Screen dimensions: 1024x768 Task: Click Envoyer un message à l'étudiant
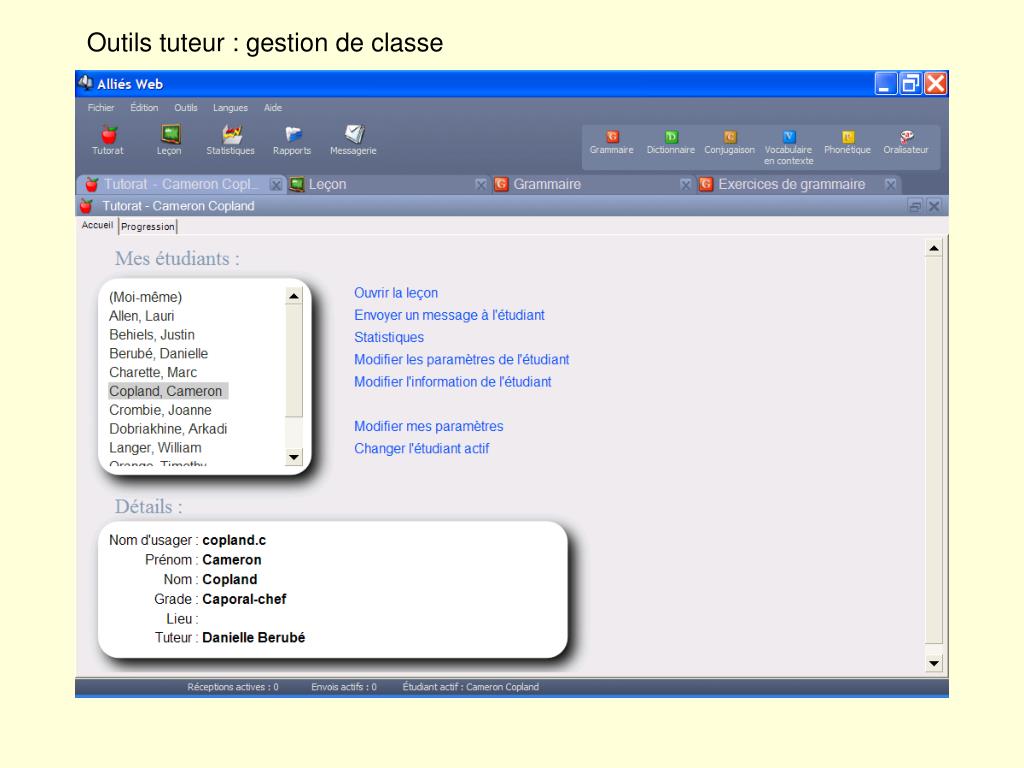pyautogui.click(x=449, y=315)
